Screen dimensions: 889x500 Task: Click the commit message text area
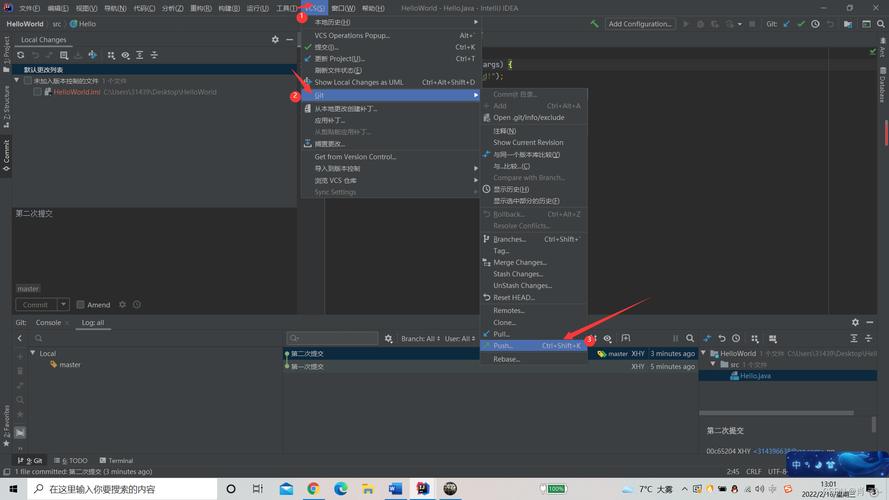tap(154, 244)
